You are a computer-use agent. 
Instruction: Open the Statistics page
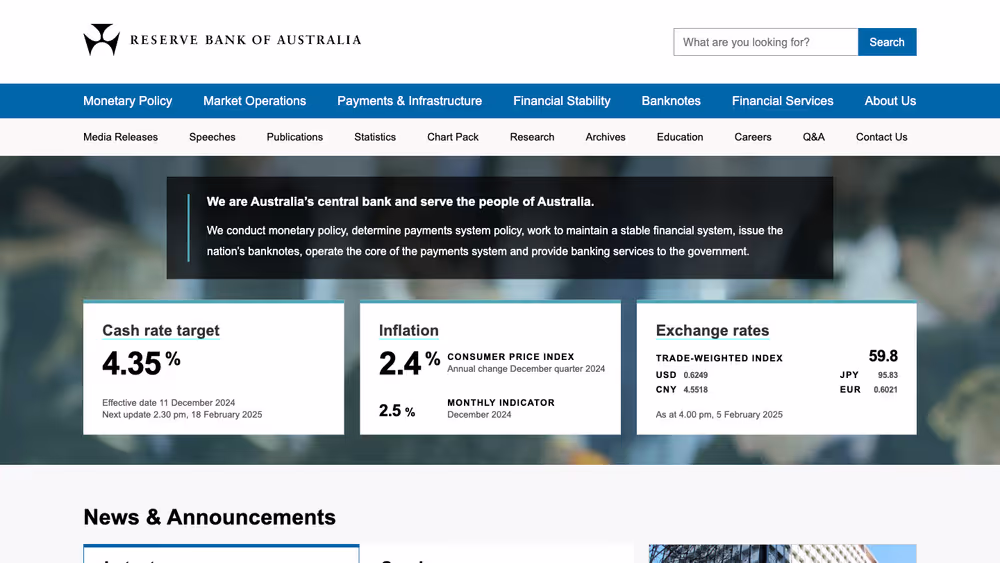375,137
